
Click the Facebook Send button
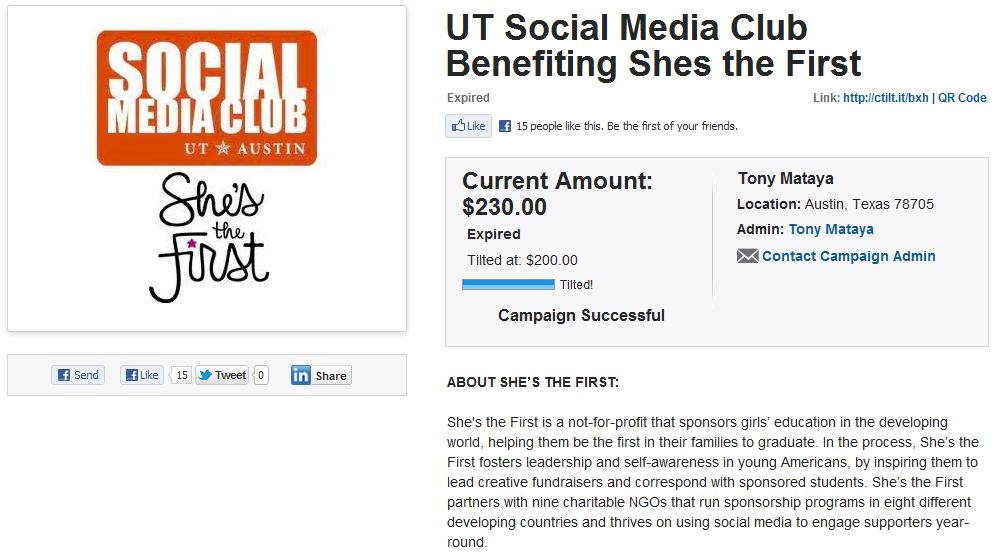(78, 375)
